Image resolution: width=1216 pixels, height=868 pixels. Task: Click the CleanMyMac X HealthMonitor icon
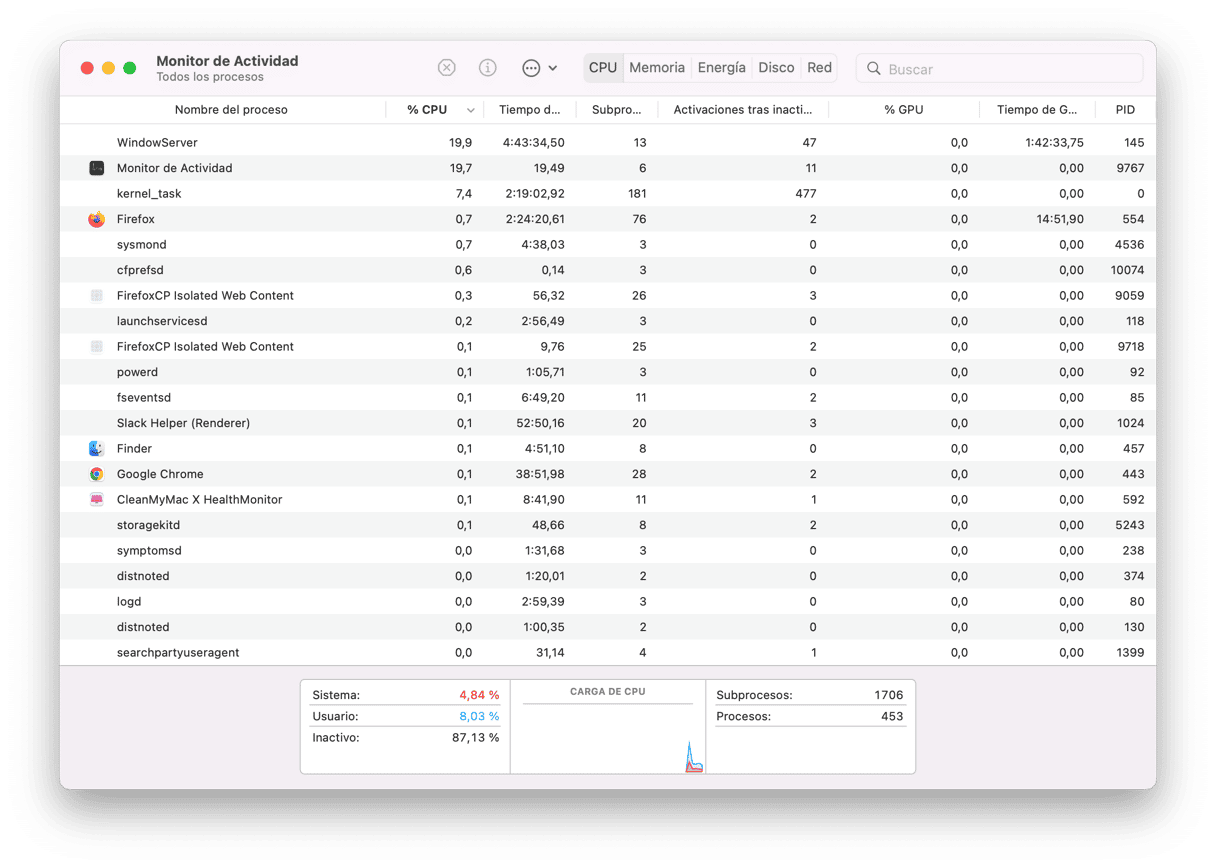pyautogui.click(x=97, y=500)
